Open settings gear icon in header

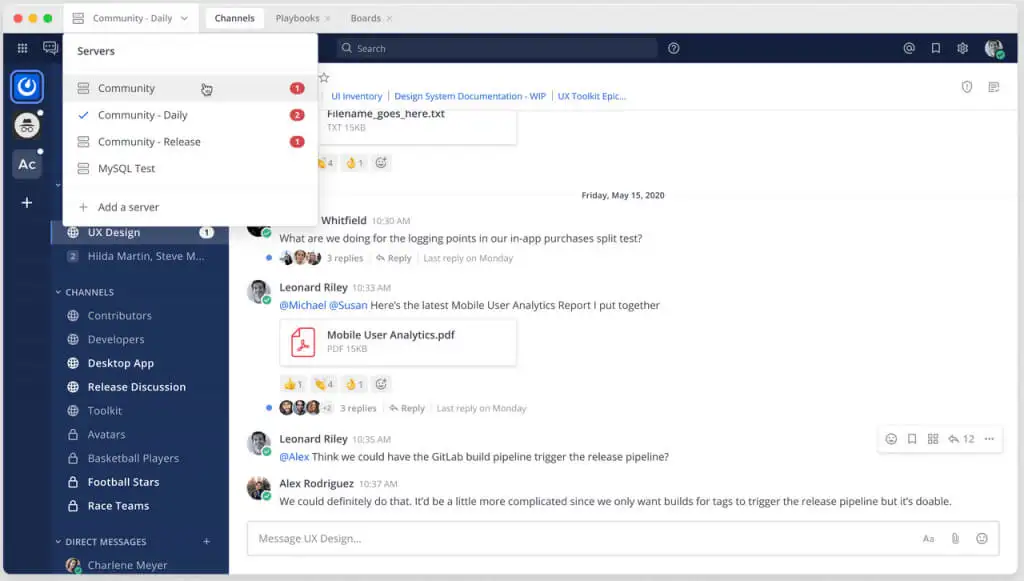962,48
